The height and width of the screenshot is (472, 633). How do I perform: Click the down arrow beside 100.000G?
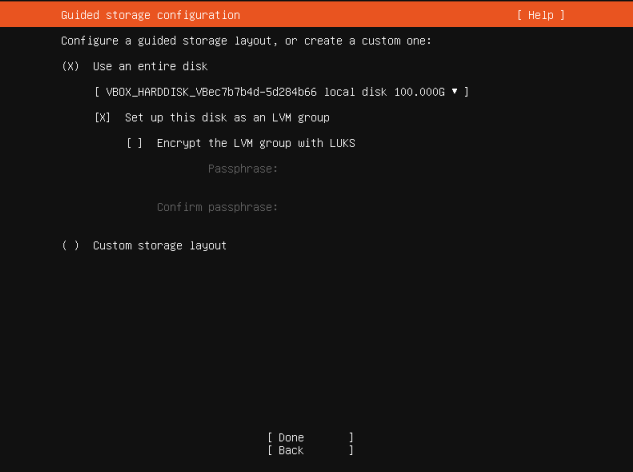point(455,91)
